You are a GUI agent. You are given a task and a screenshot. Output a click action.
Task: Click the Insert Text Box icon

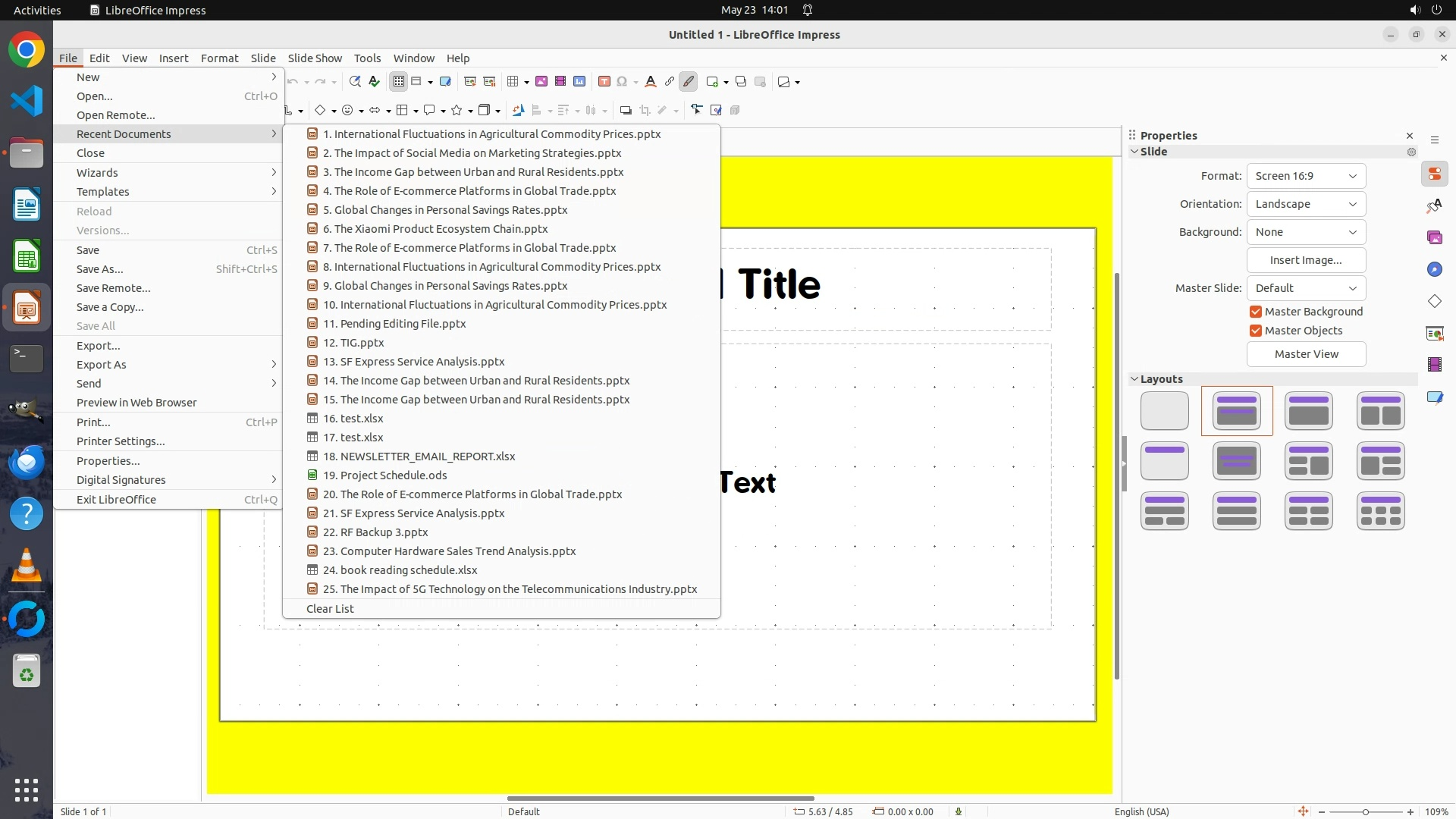pos(604,82)
